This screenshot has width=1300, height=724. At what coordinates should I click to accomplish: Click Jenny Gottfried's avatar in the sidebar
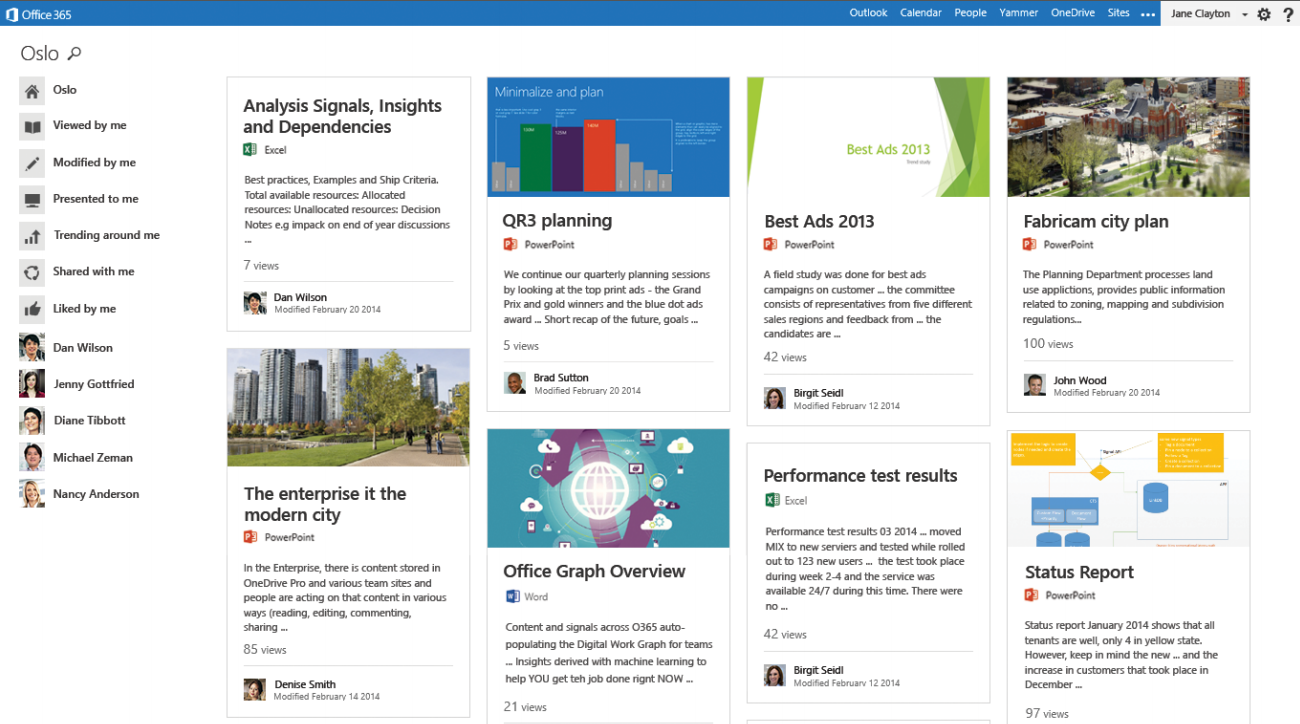(32, 384)
